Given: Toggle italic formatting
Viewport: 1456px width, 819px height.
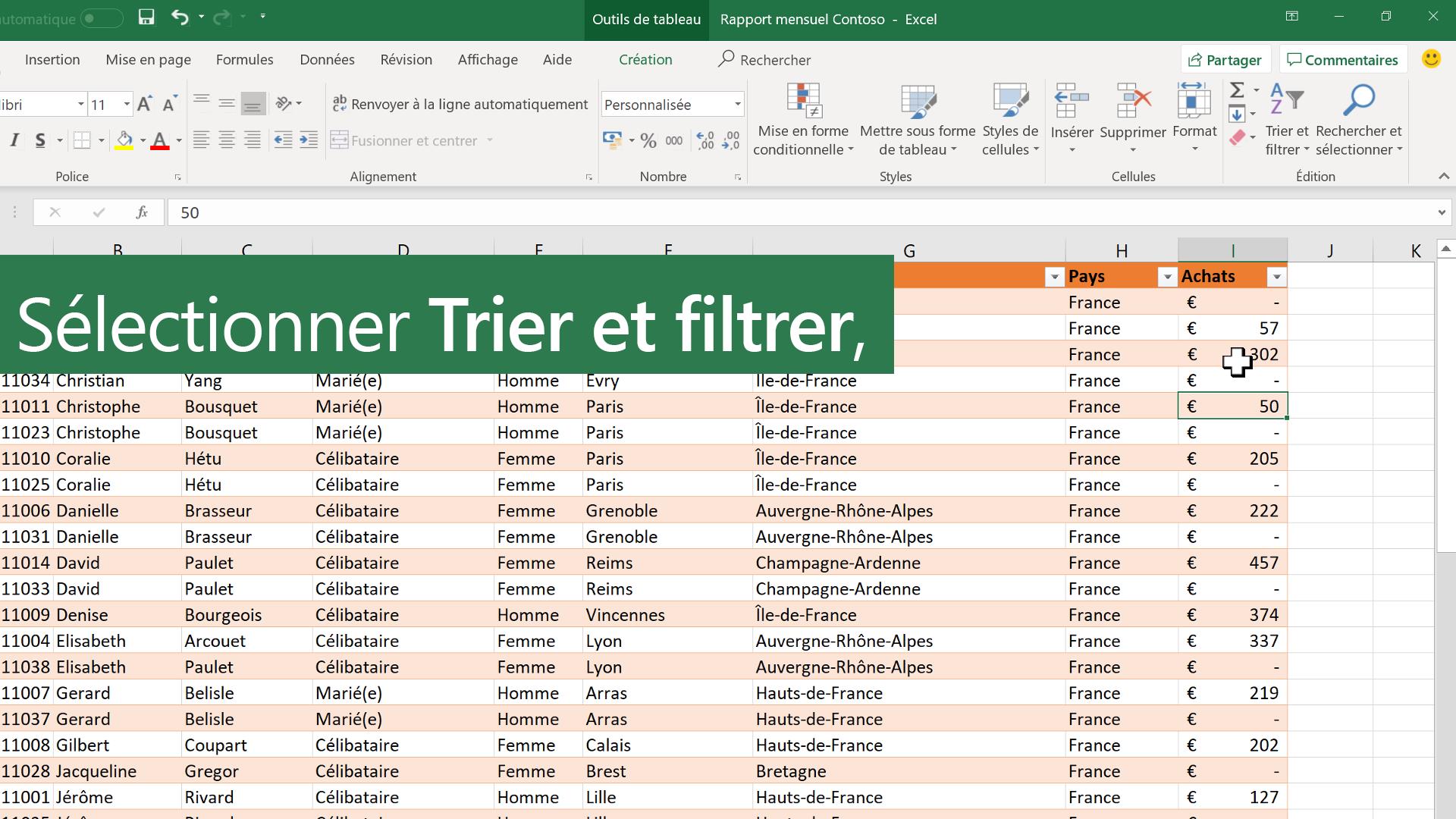Looking at the screenshot, I should [13, 140].
